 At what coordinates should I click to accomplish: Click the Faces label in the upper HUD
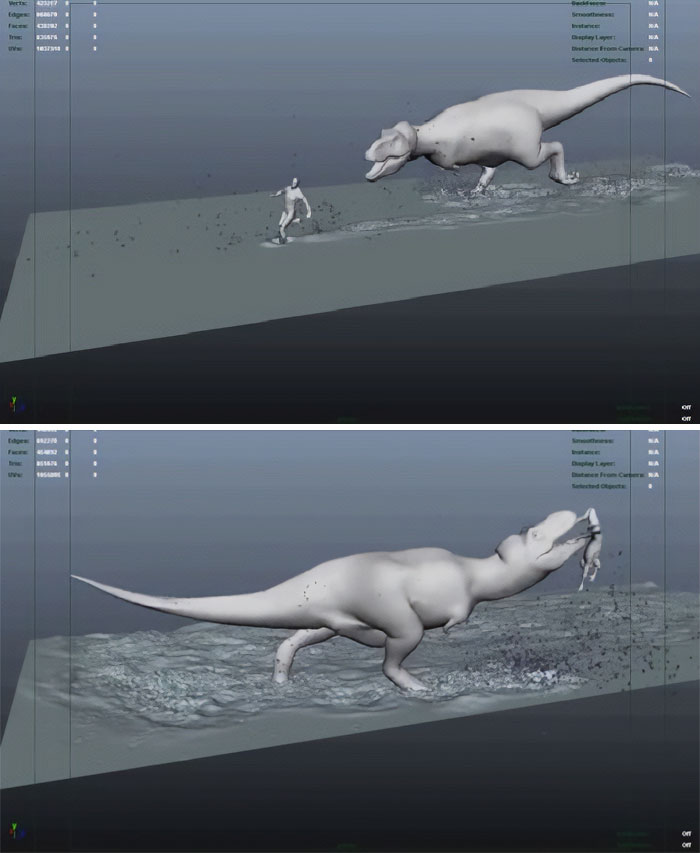tap(19, 27)
